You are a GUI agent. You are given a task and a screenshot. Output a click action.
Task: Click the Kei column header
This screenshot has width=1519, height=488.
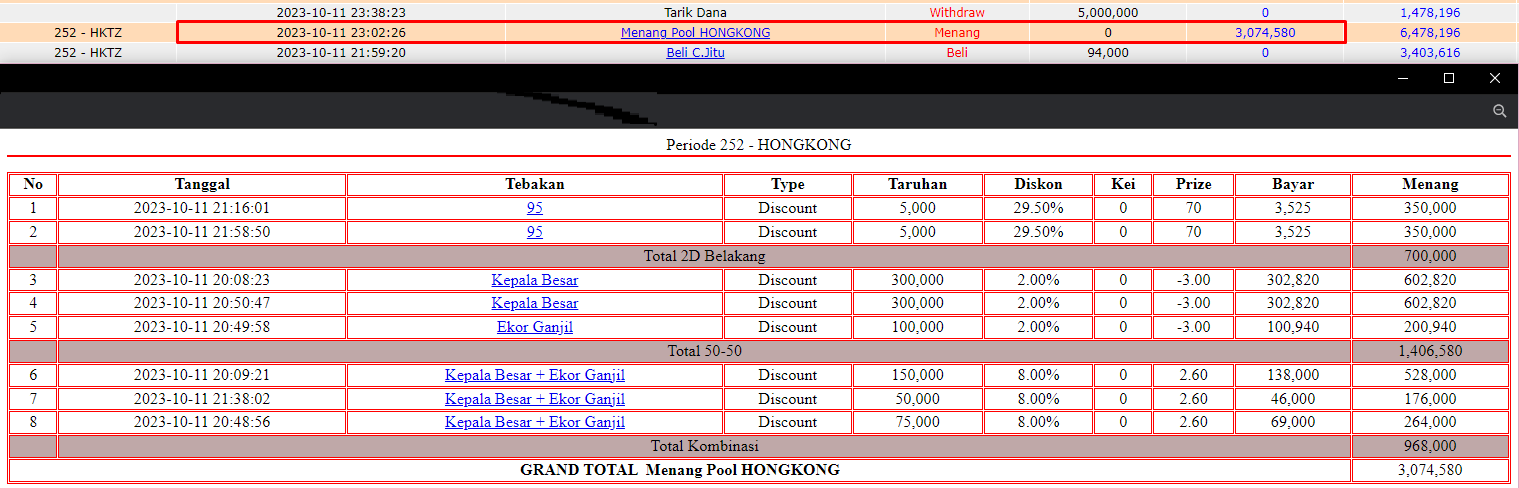(1123, 184)
